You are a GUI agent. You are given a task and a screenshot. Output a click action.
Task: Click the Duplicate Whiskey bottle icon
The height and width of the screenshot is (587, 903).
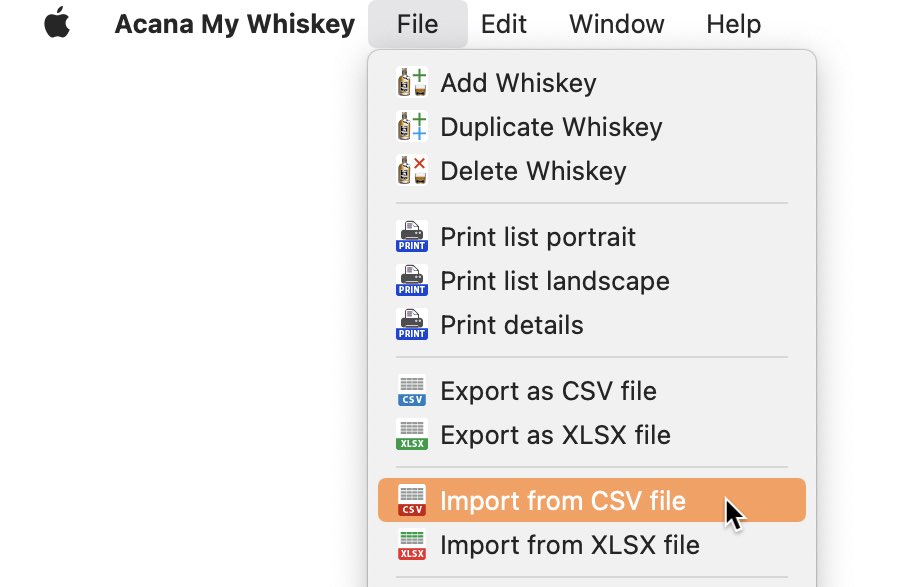[411, 127]
